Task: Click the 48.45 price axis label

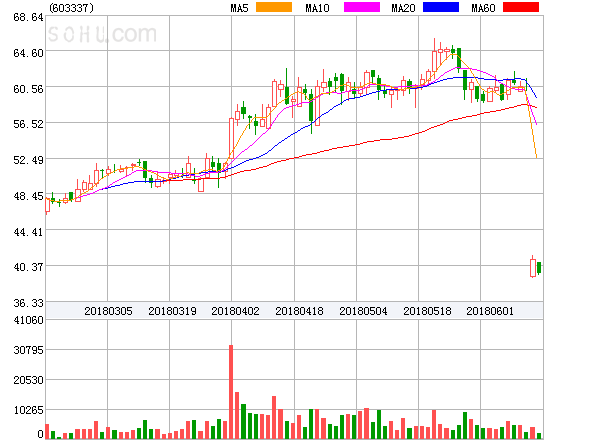Action: tap(28, 196)
